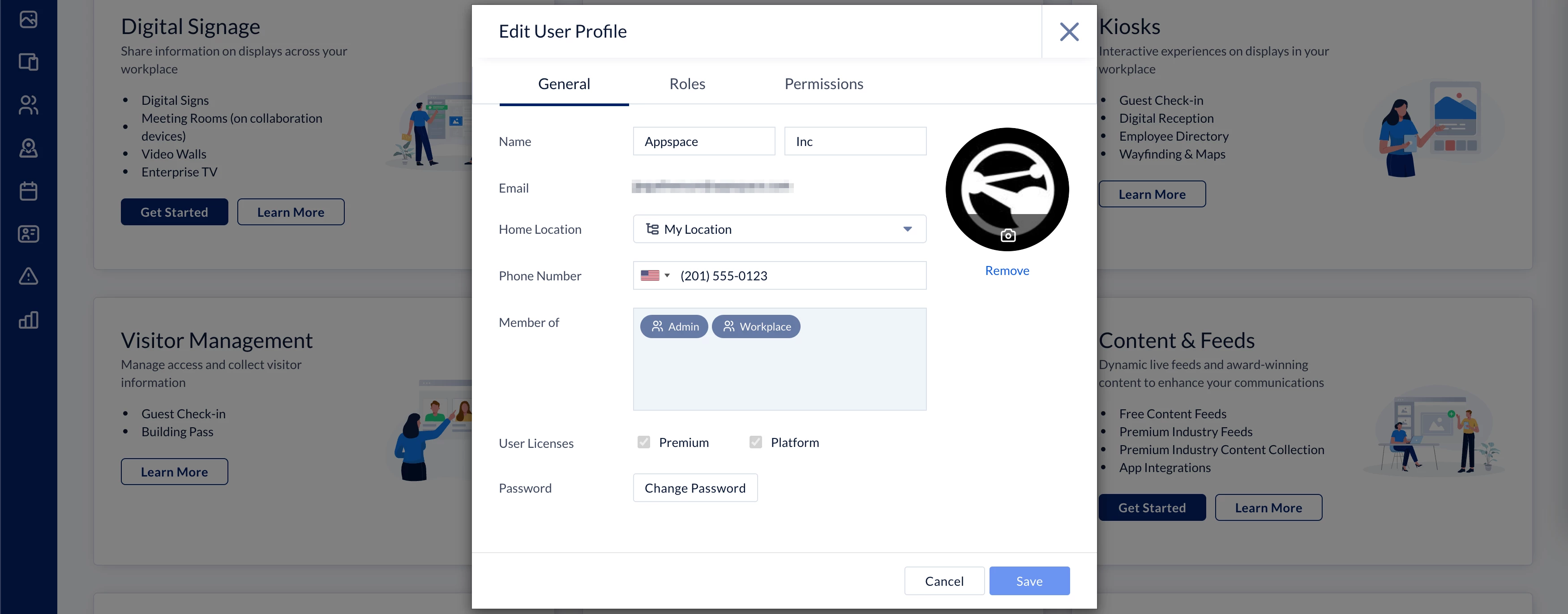Click the Workplace group tag
The height and width of the screenshot is (614, 1568).
point(756,326)
